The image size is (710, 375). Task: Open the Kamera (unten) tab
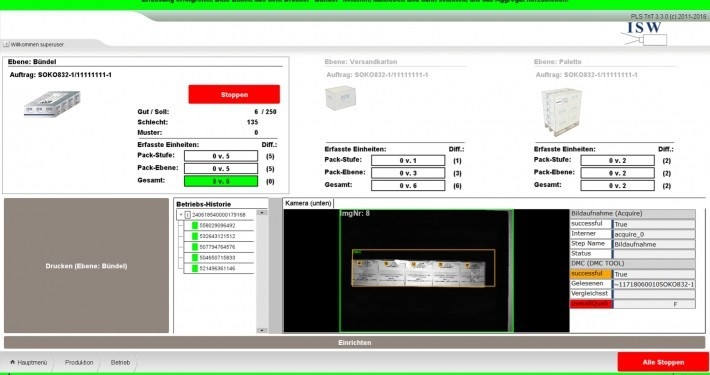coord(308,203)
